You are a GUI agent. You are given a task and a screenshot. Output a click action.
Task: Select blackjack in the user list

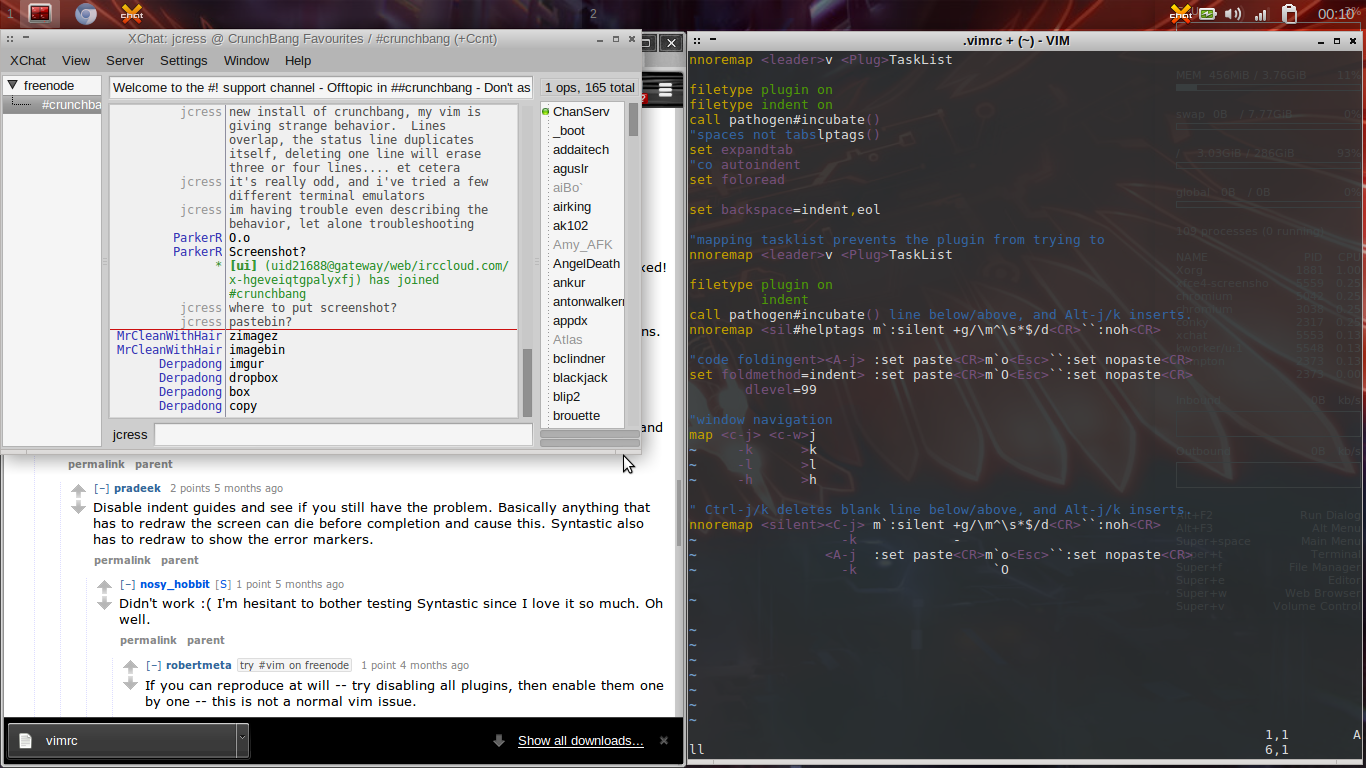point(582,378)
